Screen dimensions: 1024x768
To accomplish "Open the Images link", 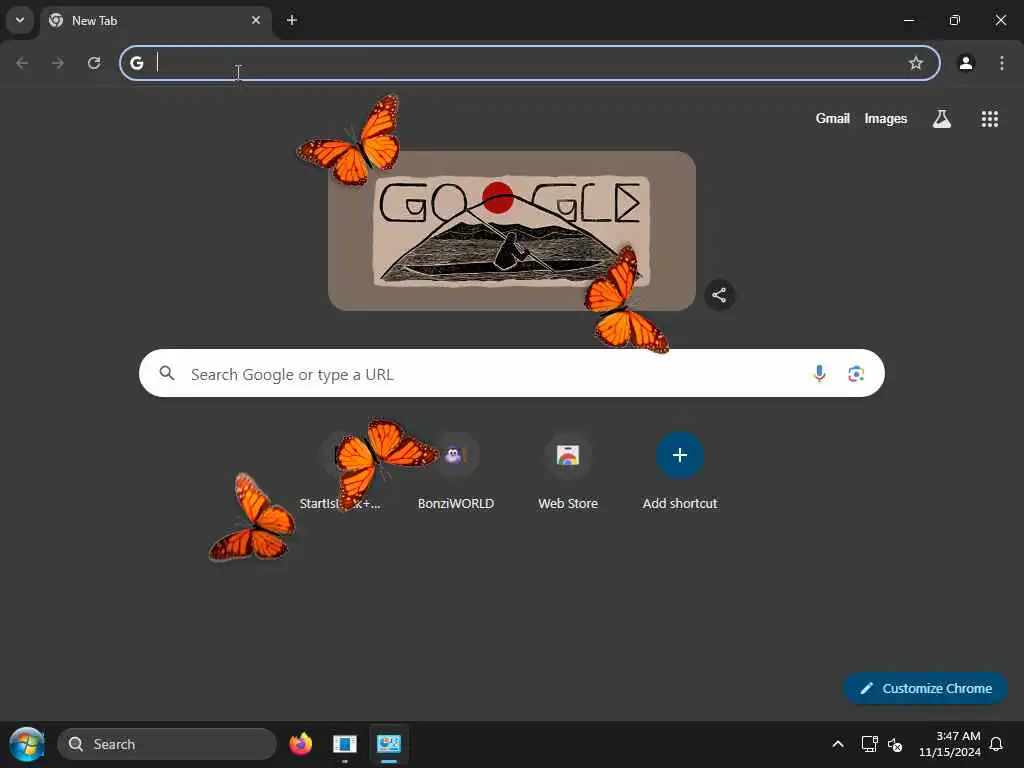I will click(x=886, y=118).
